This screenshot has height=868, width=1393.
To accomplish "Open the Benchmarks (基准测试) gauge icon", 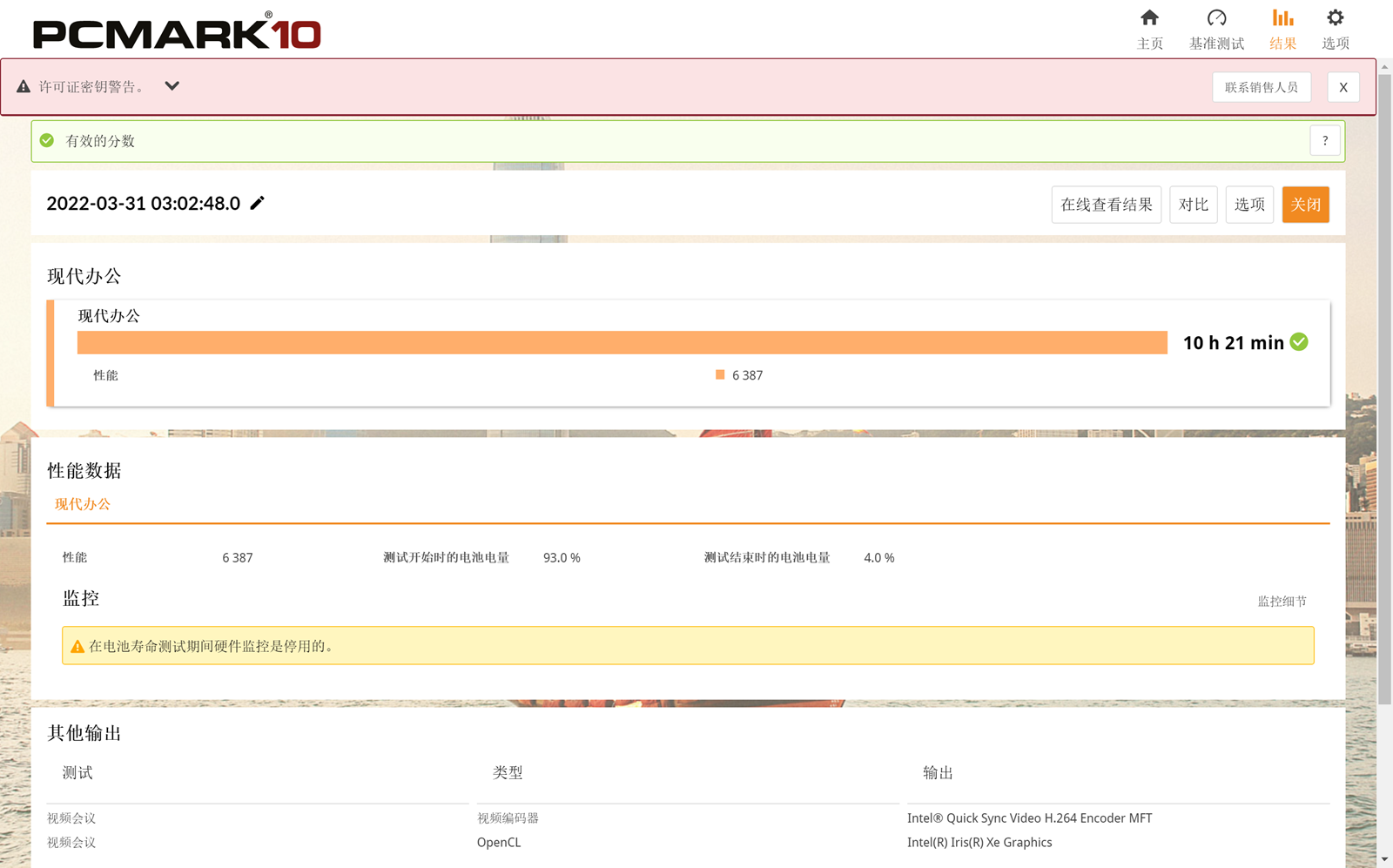I will pos(1216,18).
